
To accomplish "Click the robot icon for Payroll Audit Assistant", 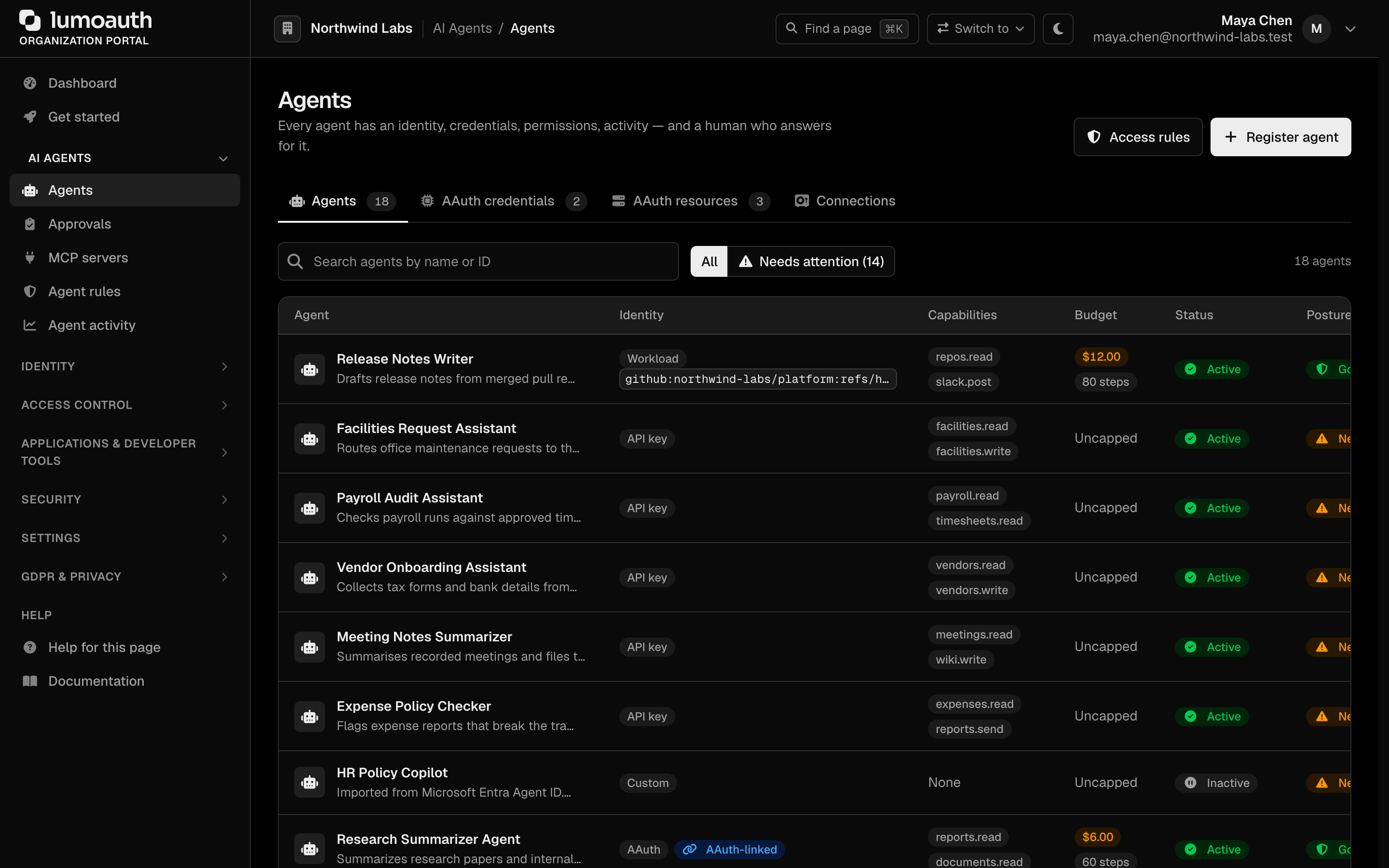I will tap(309, 508).
